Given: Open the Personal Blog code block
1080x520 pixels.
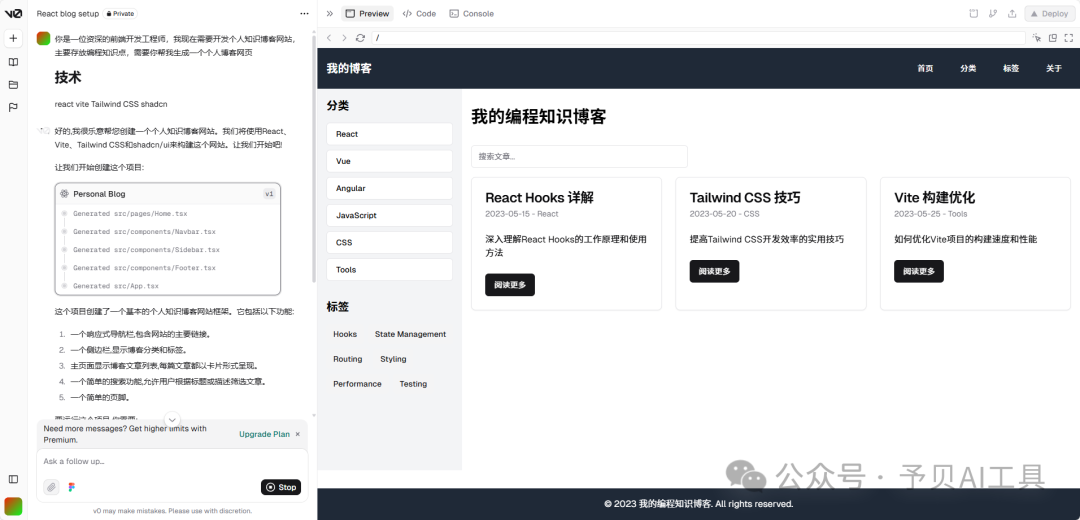Looking at the screenshot, I should [167, 239].
